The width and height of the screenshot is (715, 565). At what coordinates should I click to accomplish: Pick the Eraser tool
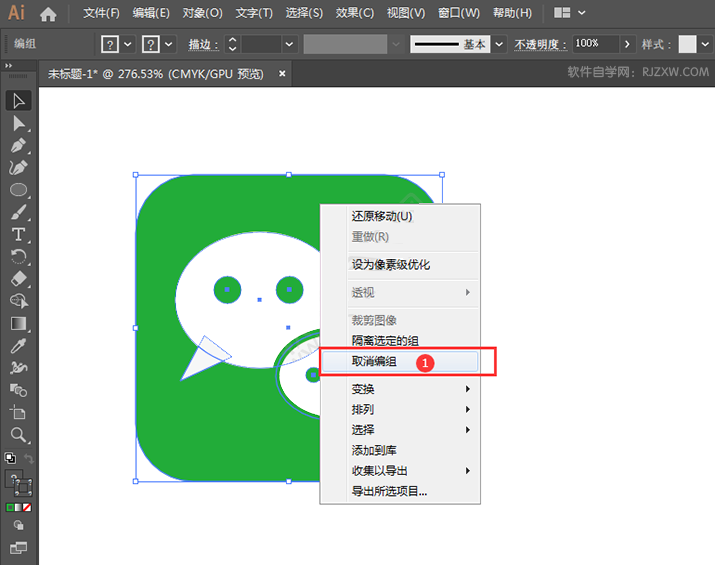click(18, 279)
